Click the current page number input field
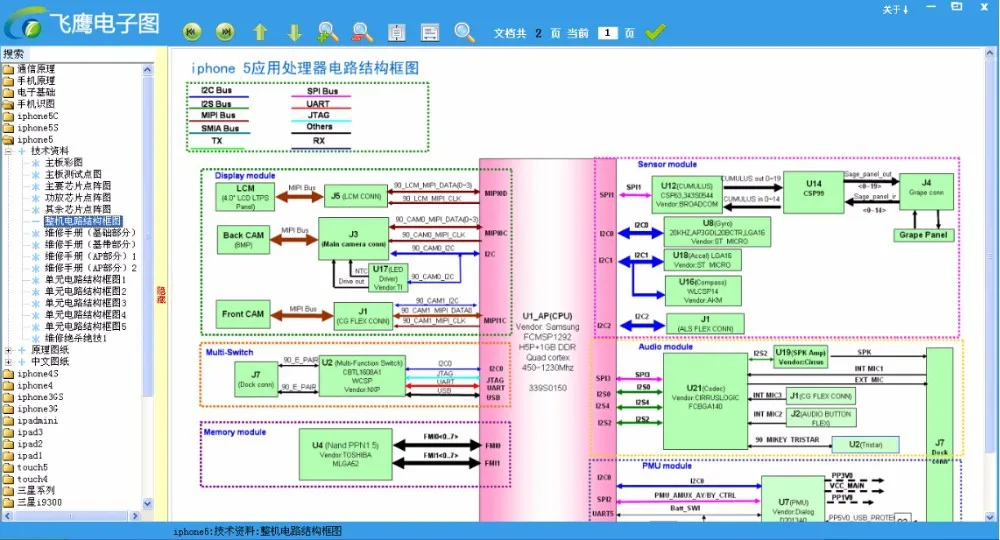 click(x=608, y=33)
